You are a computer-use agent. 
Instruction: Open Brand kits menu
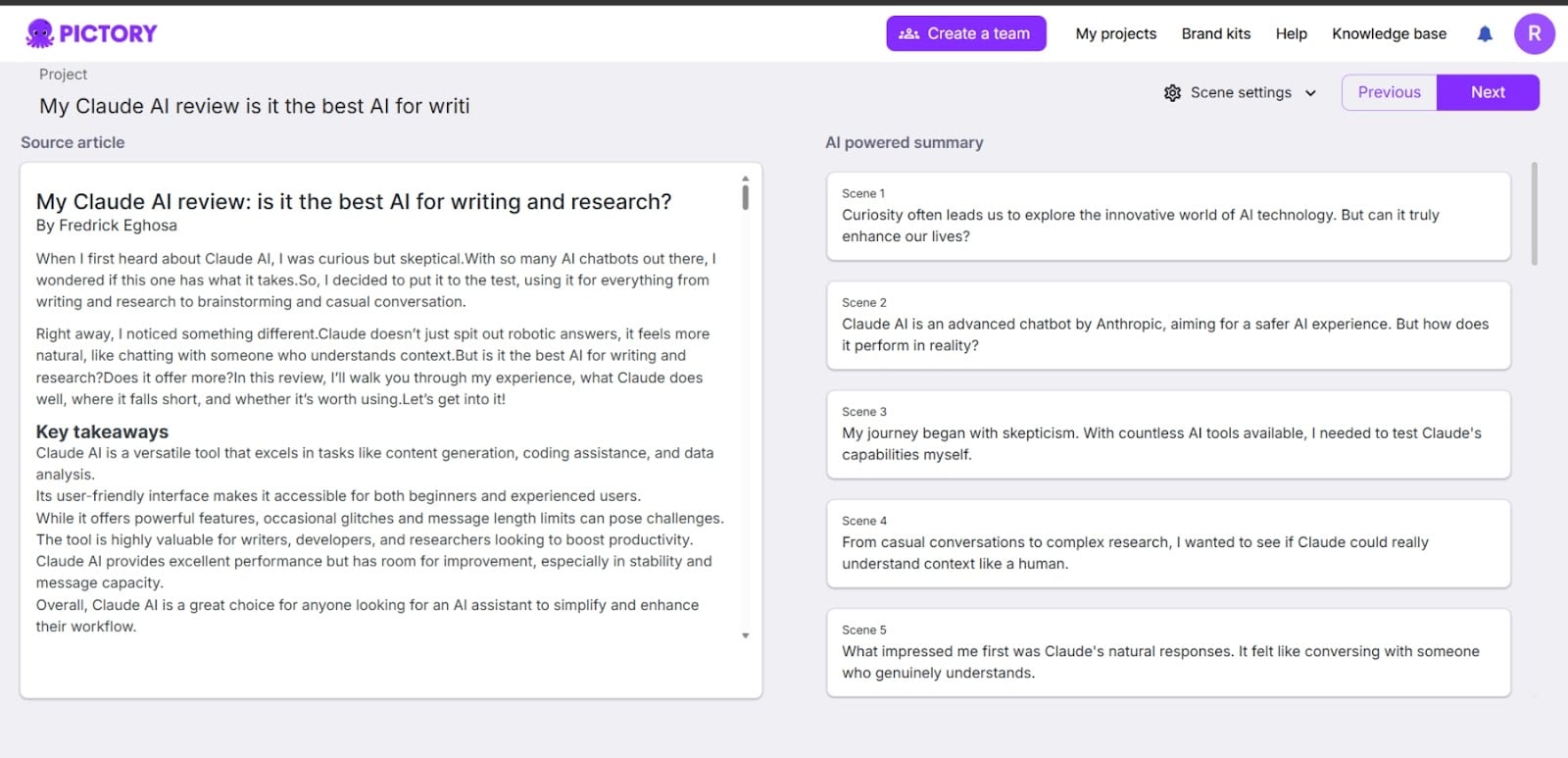1216,33
